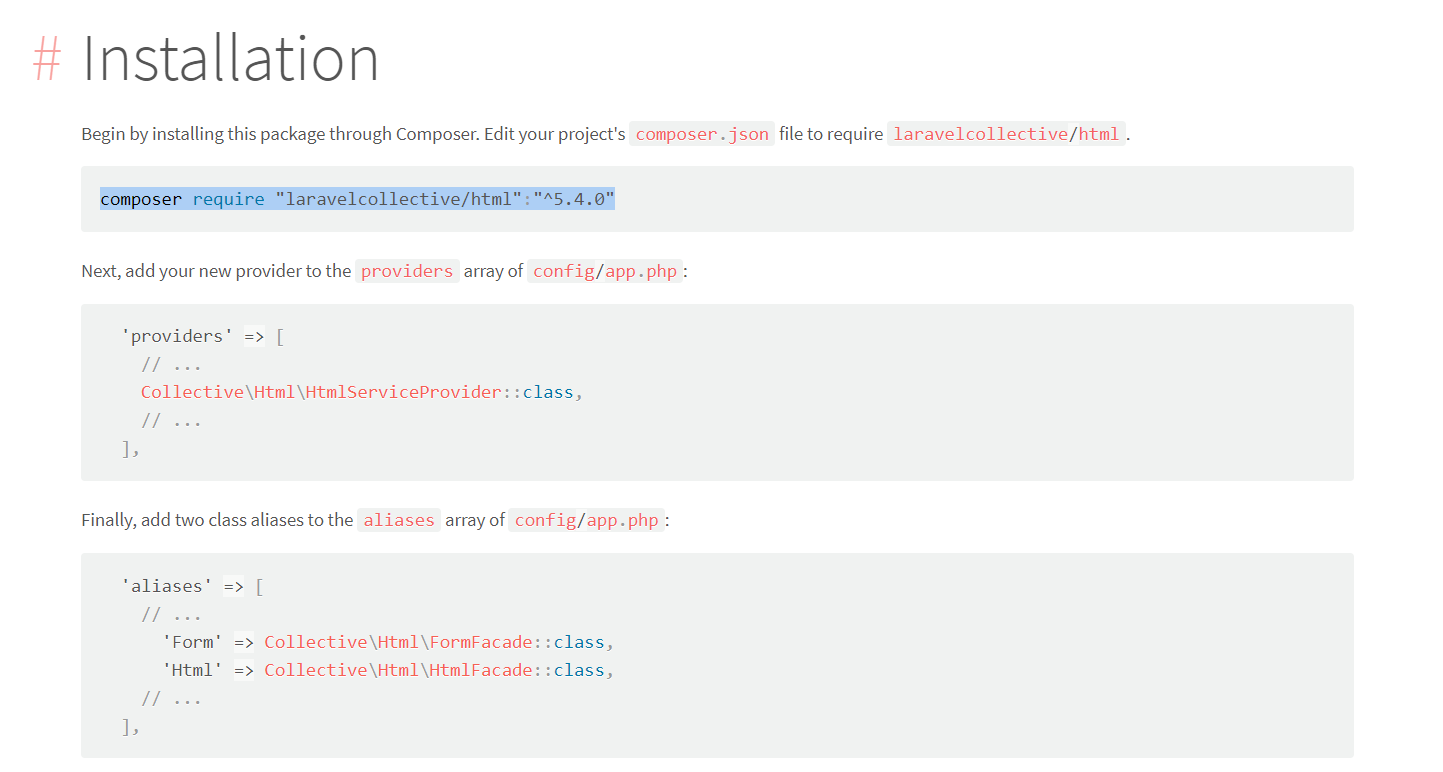
Task: Click the highlighted composer require command
Action: [357, 199]
